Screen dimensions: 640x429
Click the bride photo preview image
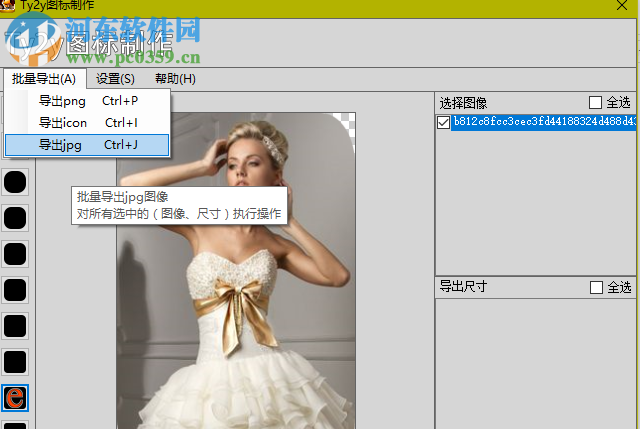[x=236, y=271]
